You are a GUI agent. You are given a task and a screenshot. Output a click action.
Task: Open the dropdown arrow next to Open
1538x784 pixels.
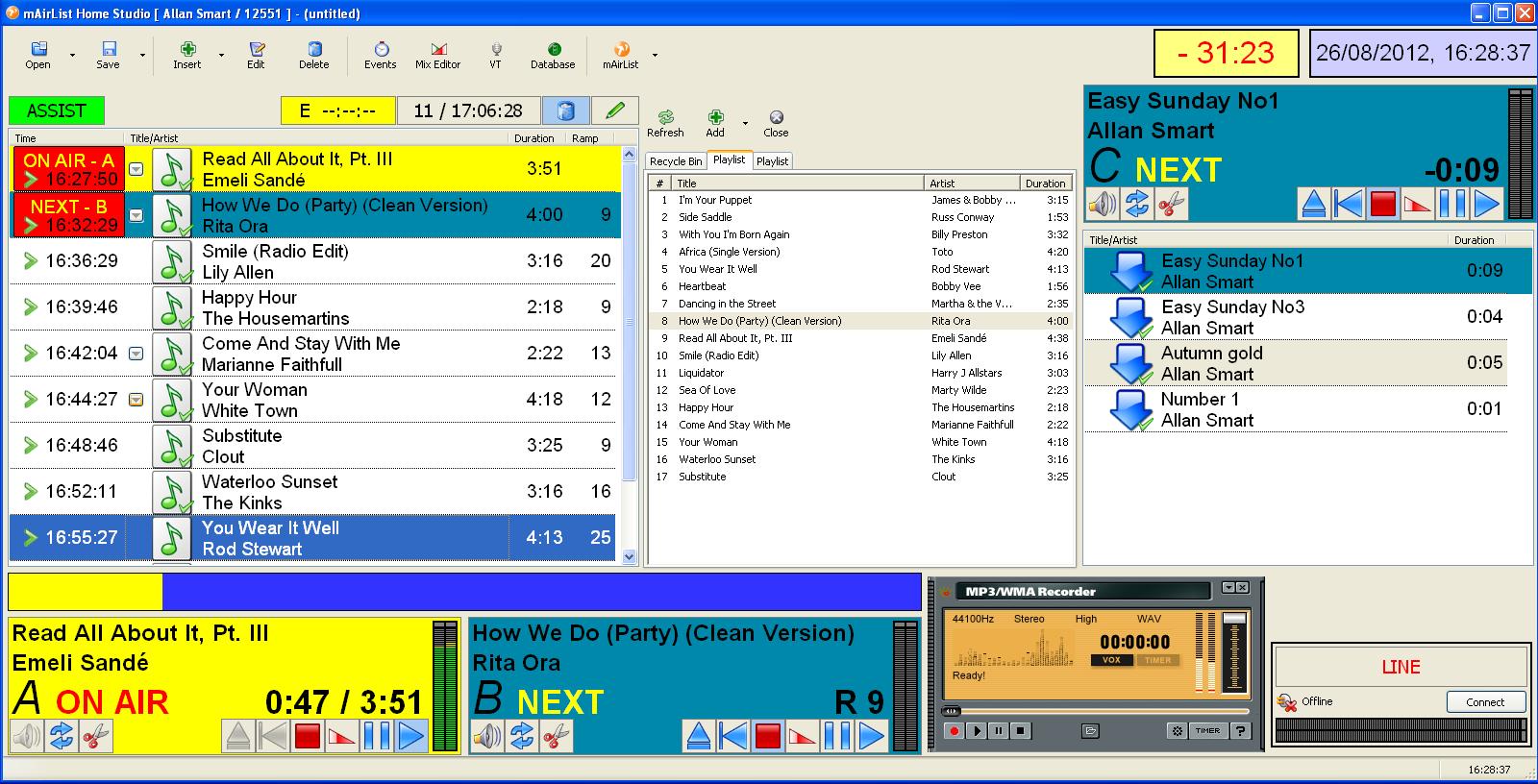[x=72, y=55]
